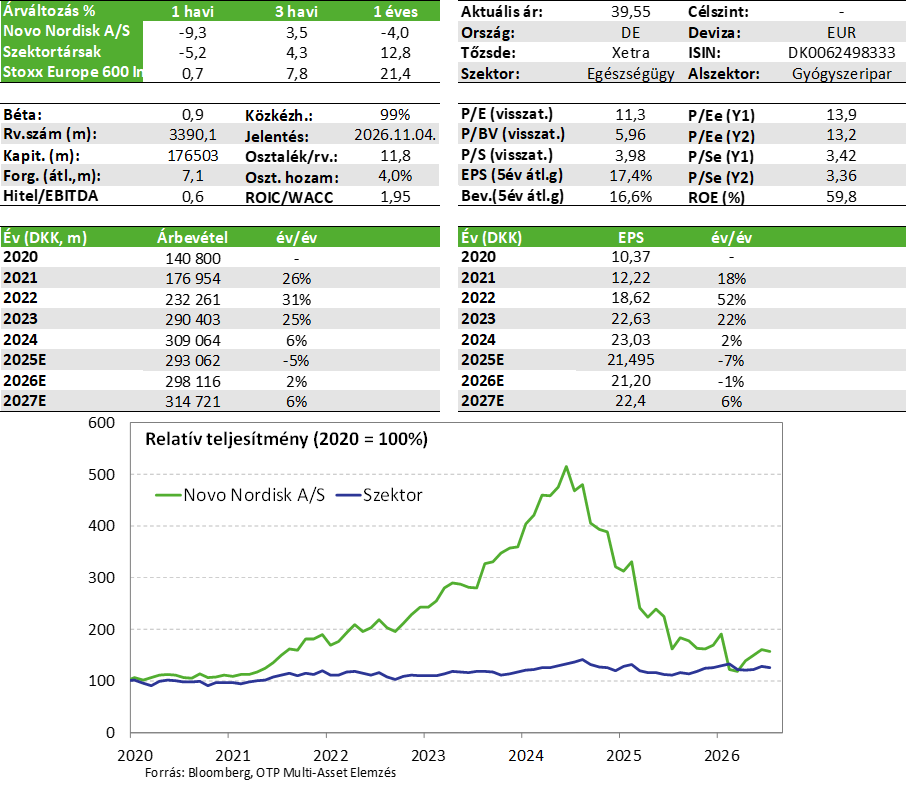Select the dividend per share value 11,8
This screenshot has width=907, height=803.
(x=395, y=156)
